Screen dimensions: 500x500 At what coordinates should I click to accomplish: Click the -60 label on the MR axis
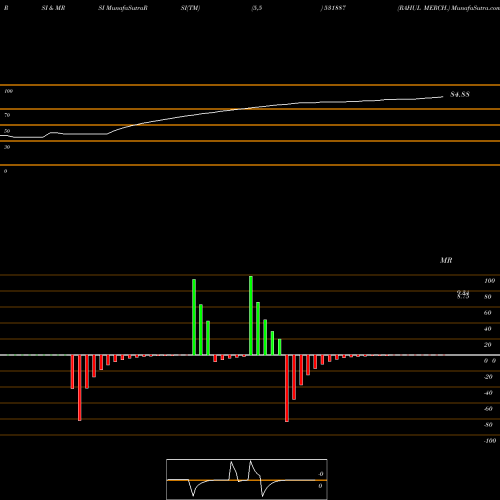pyautogui.click(x=488, y=409)
